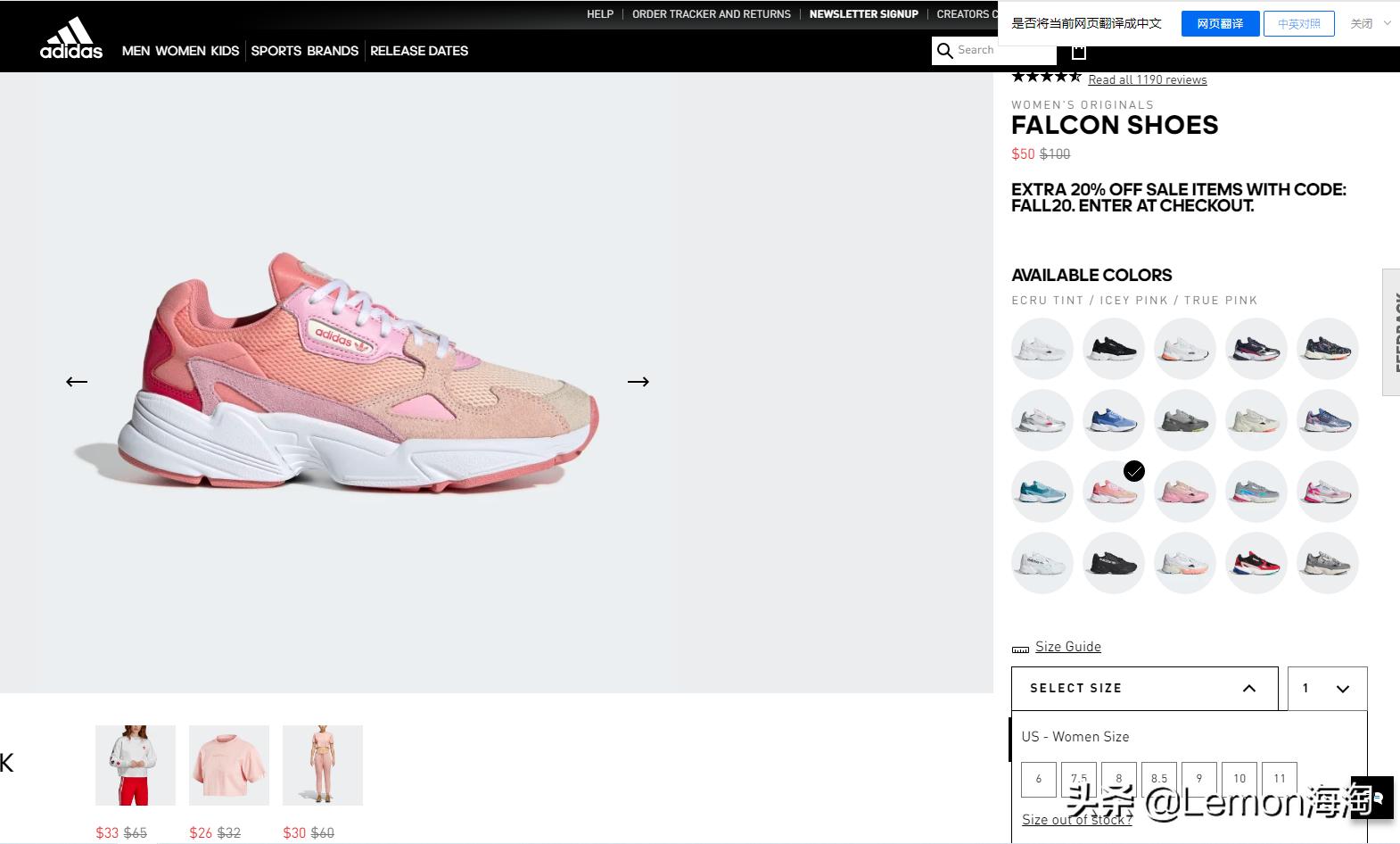Click the crossed-out $100 price
Screen dimensions: 1400x844
click(x=1055, y=154)
